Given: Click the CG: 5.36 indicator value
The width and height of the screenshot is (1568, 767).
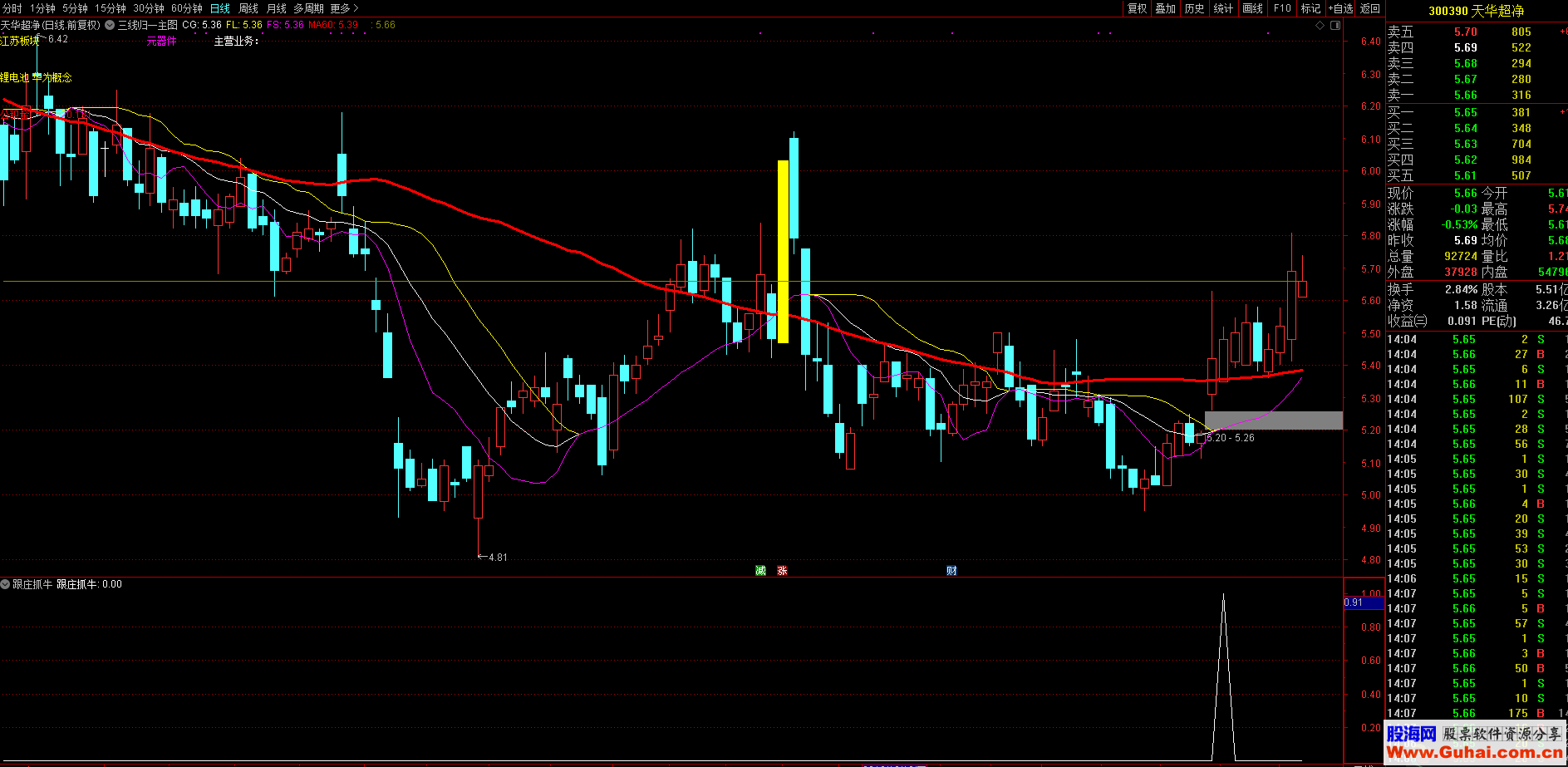Looking at the screenshot, I should tap(202, 25).
